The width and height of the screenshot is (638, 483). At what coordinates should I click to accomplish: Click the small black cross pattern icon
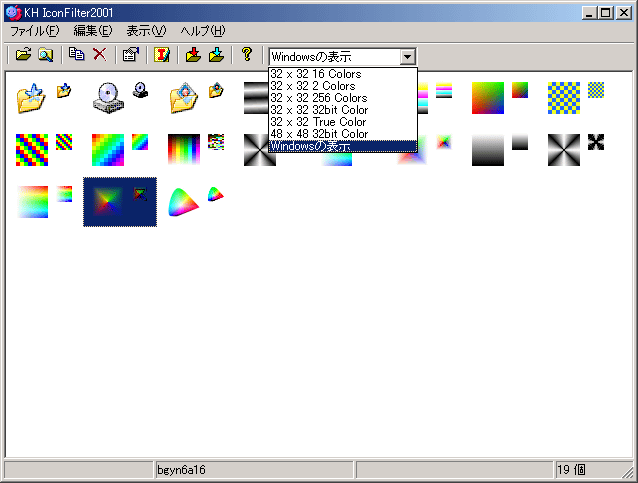(596, 142)
